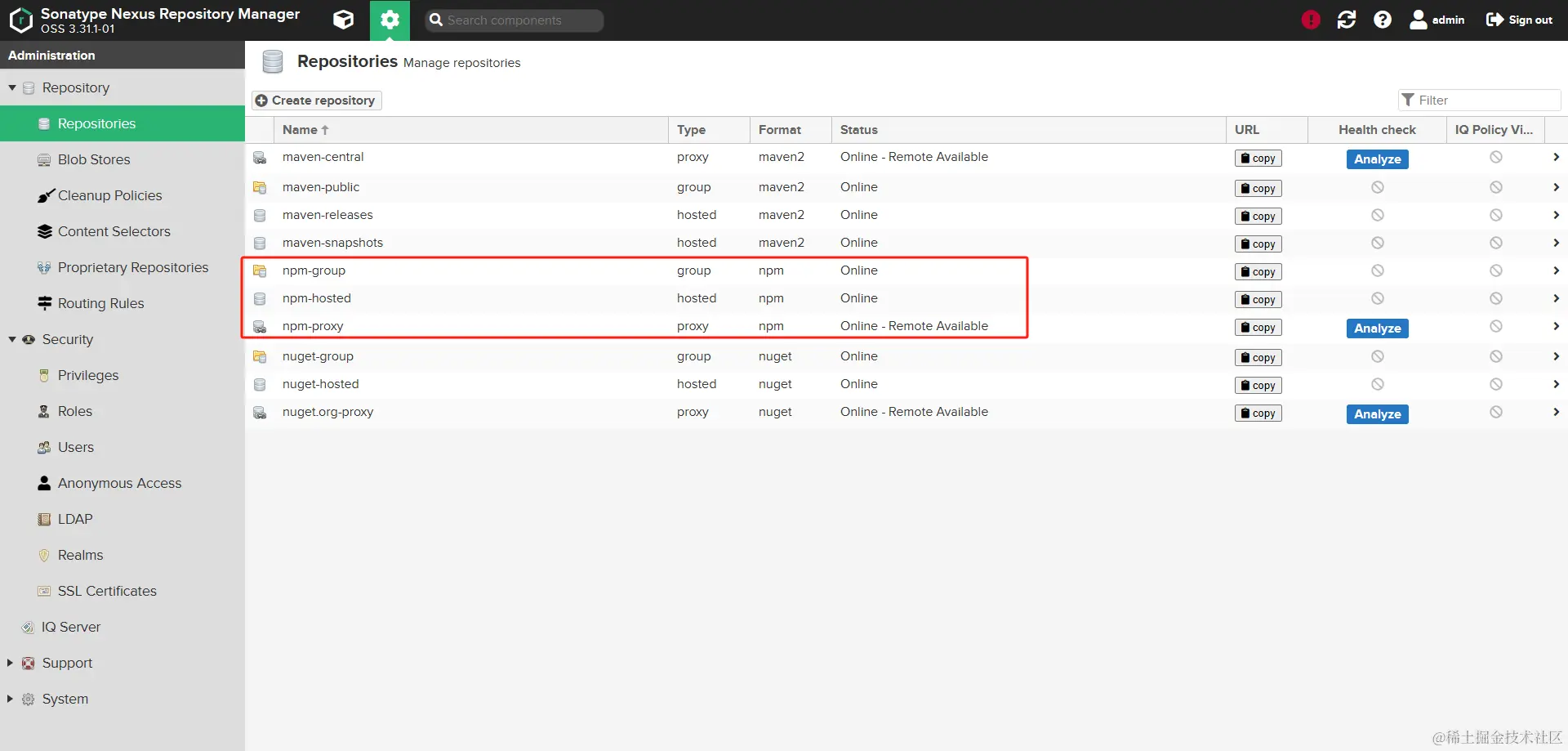Image resolution: width=1568 pixels, height=751 pixels.
Task: Filter the repositories list
Action: [1480, 100]
